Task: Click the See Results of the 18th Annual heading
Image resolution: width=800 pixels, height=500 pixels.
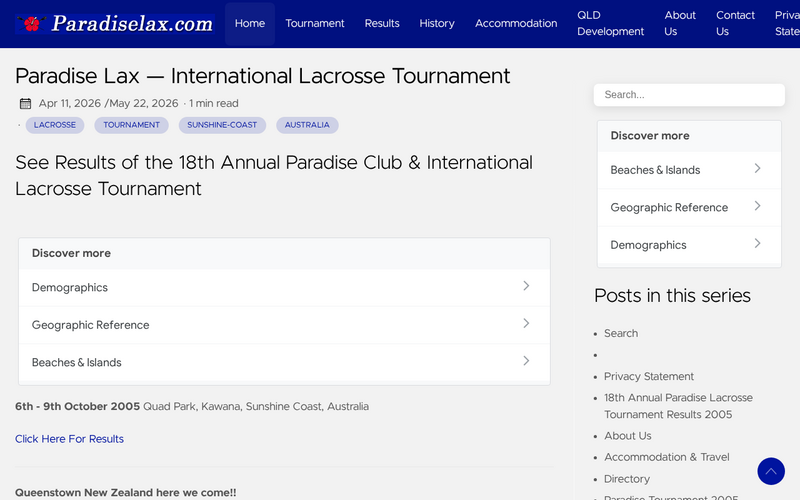Action: pyautogui.click(x=273, y=176)
